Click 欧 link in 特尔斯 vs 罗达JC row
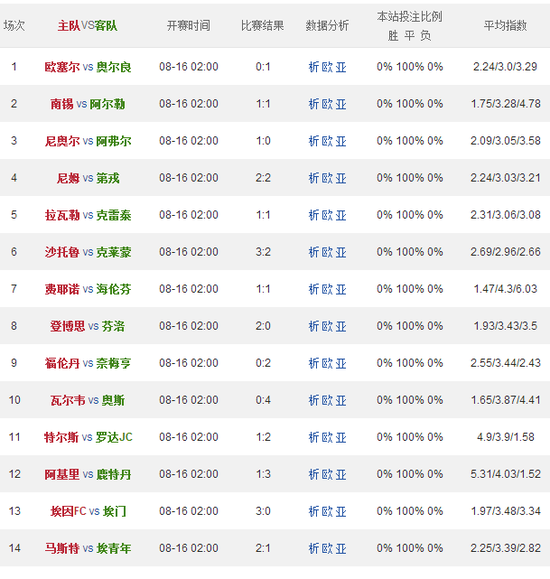This screenshot has width=550, height=579. click(x=327, y=437)
